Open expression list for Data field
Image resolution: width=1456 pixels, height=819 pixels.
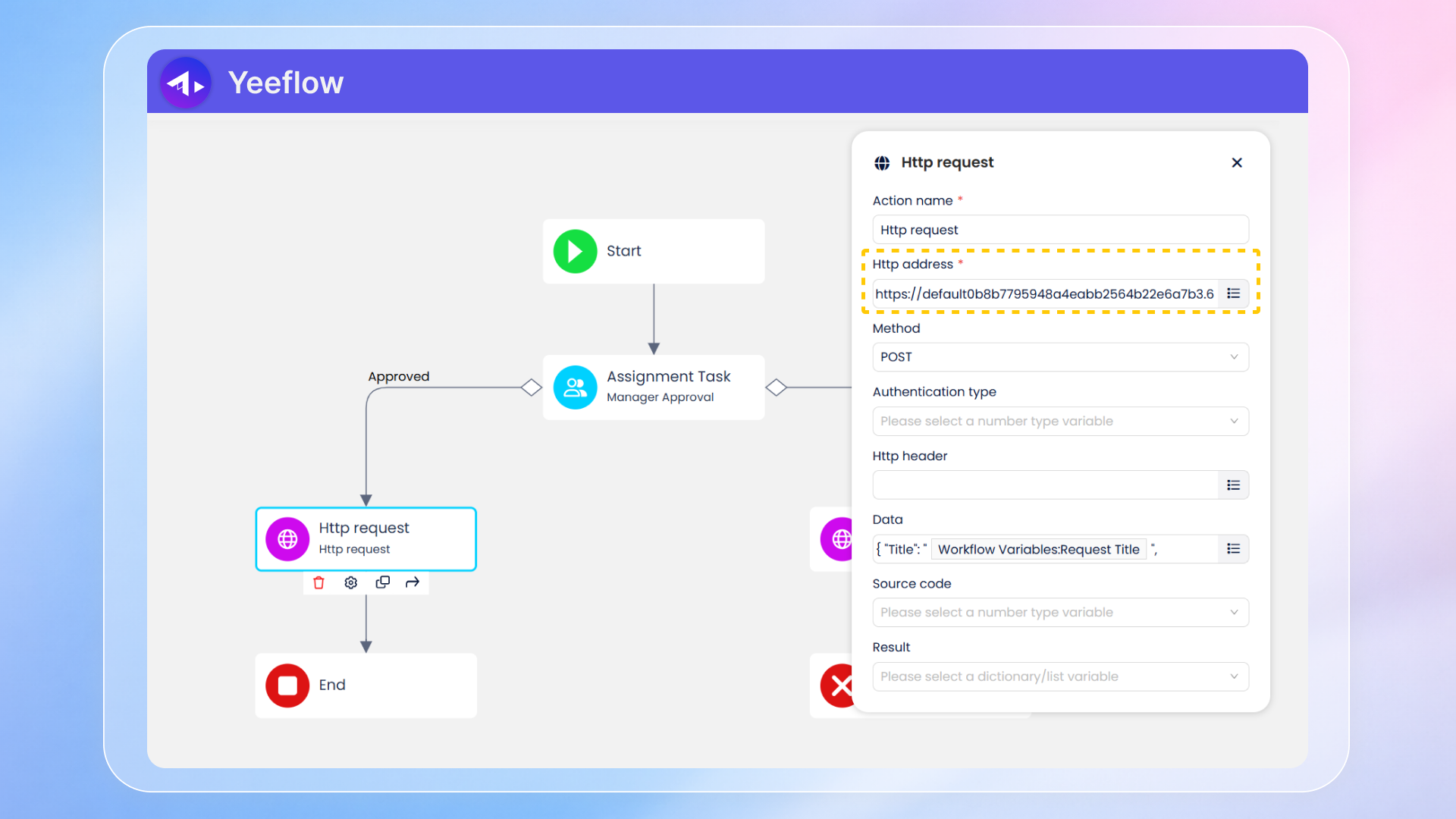point(1234,549)
